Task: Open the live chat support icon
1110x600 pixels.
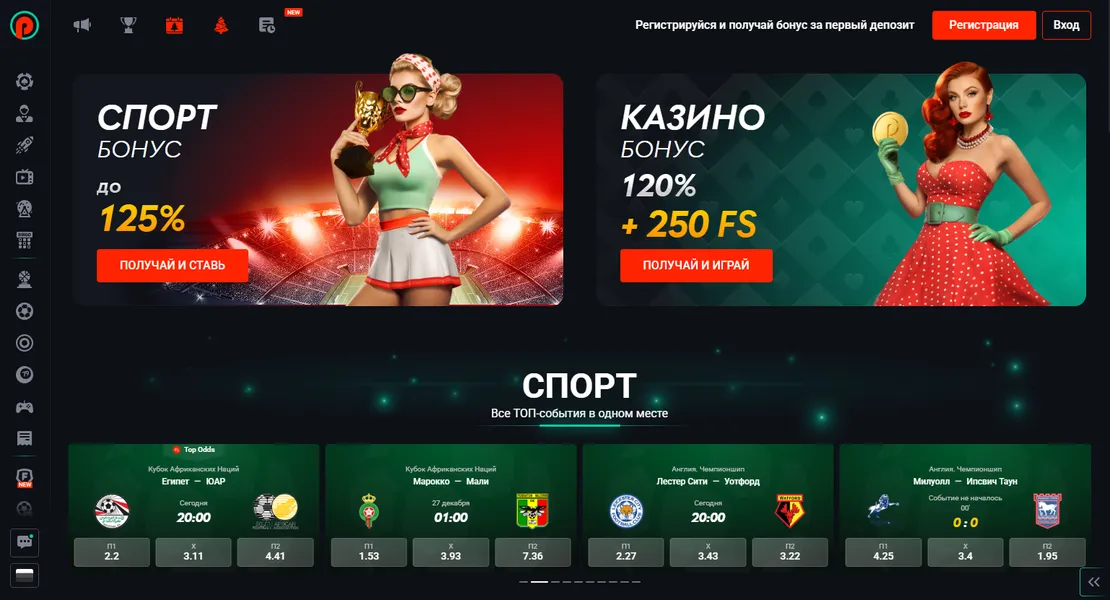Action: 25,543
